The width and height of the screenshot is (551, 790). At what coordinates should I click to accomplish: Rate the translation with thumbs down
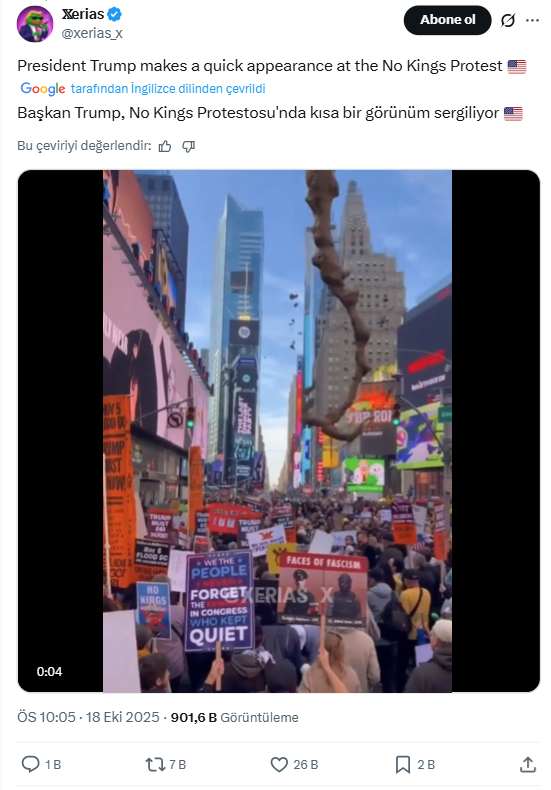tap(188, 146)
